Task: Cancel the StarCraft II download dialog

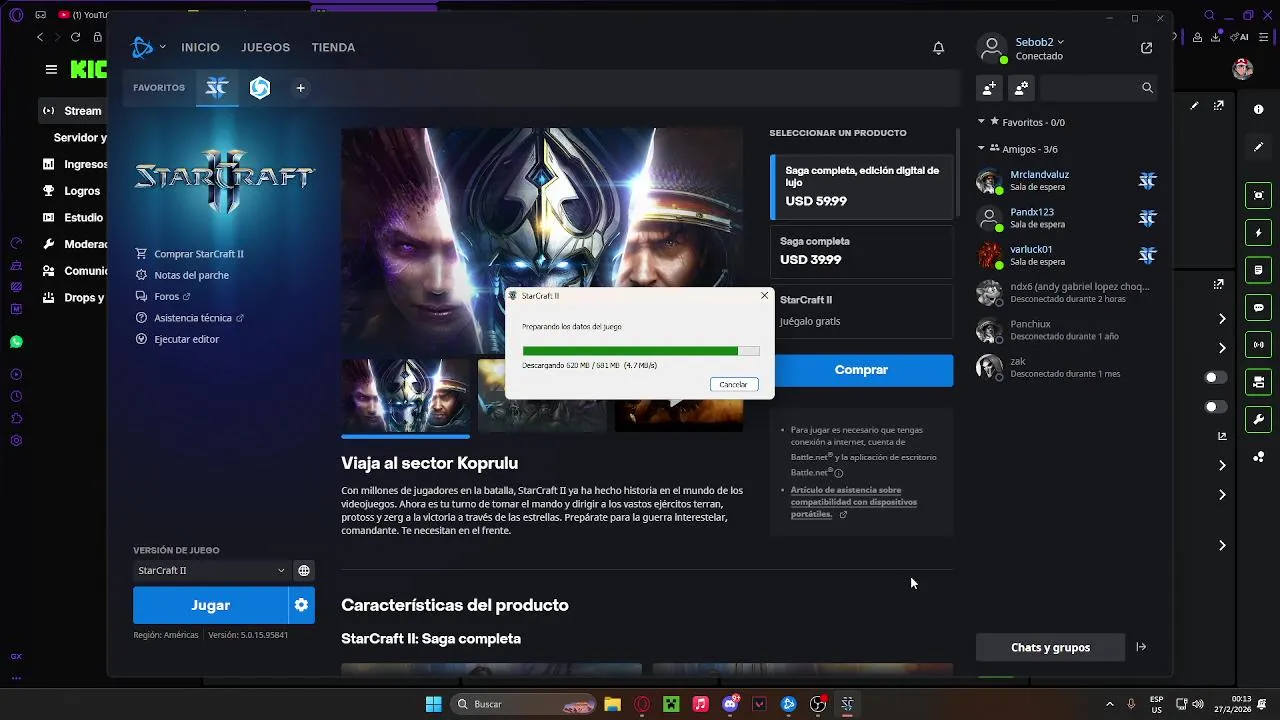Action: [733, 384]
